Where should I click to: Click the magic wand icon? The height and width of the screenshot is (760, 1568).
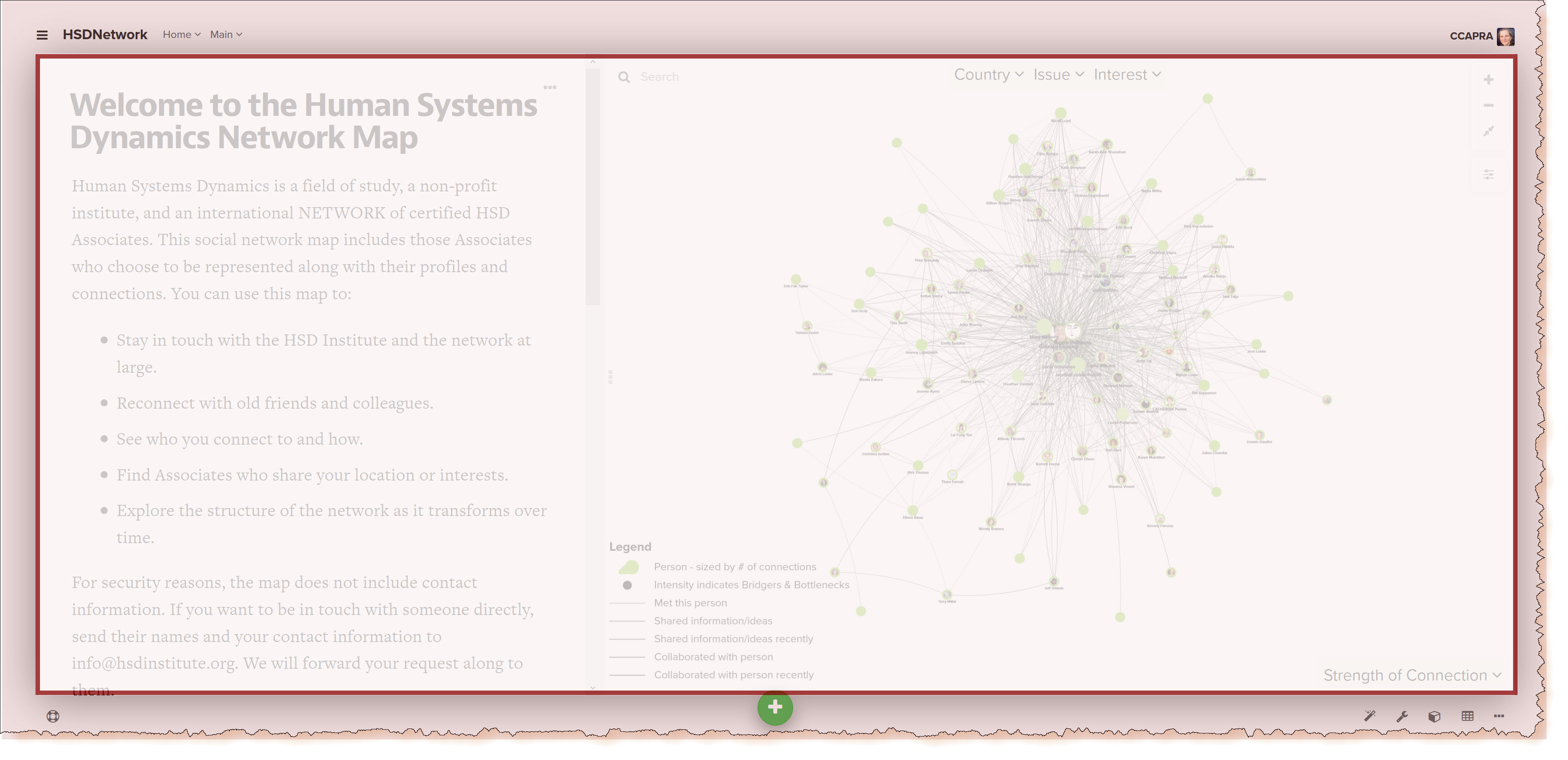[1370, 716]
